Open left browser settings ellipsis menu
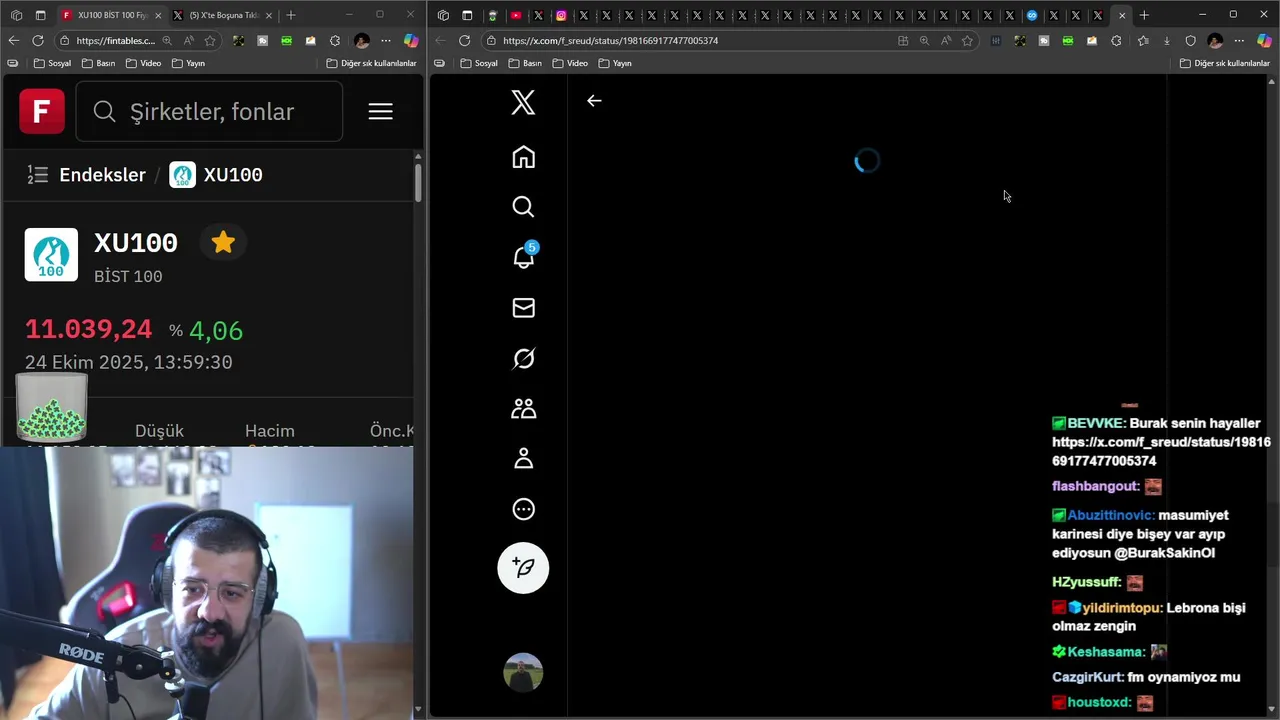 (386, 41)
